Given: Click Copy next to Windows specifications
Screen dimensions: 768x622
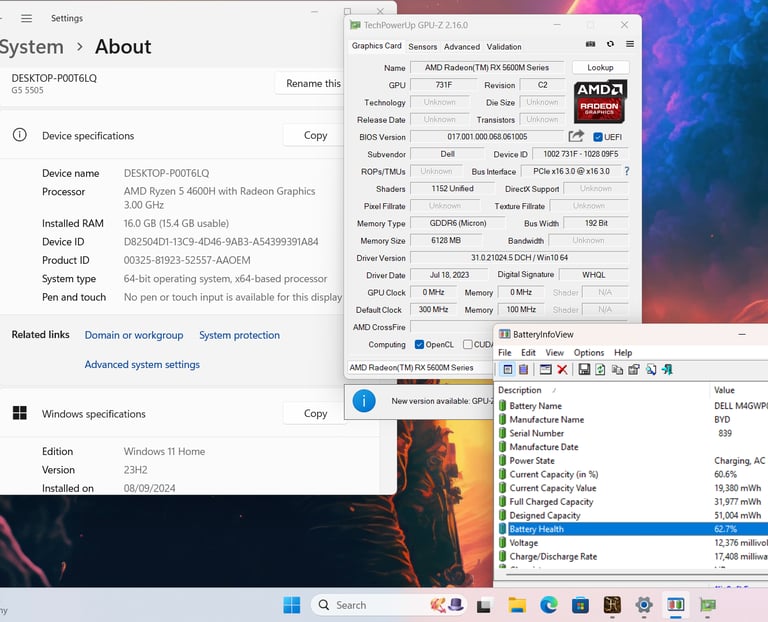Looking at the screenshot, I should pos(315,413).
